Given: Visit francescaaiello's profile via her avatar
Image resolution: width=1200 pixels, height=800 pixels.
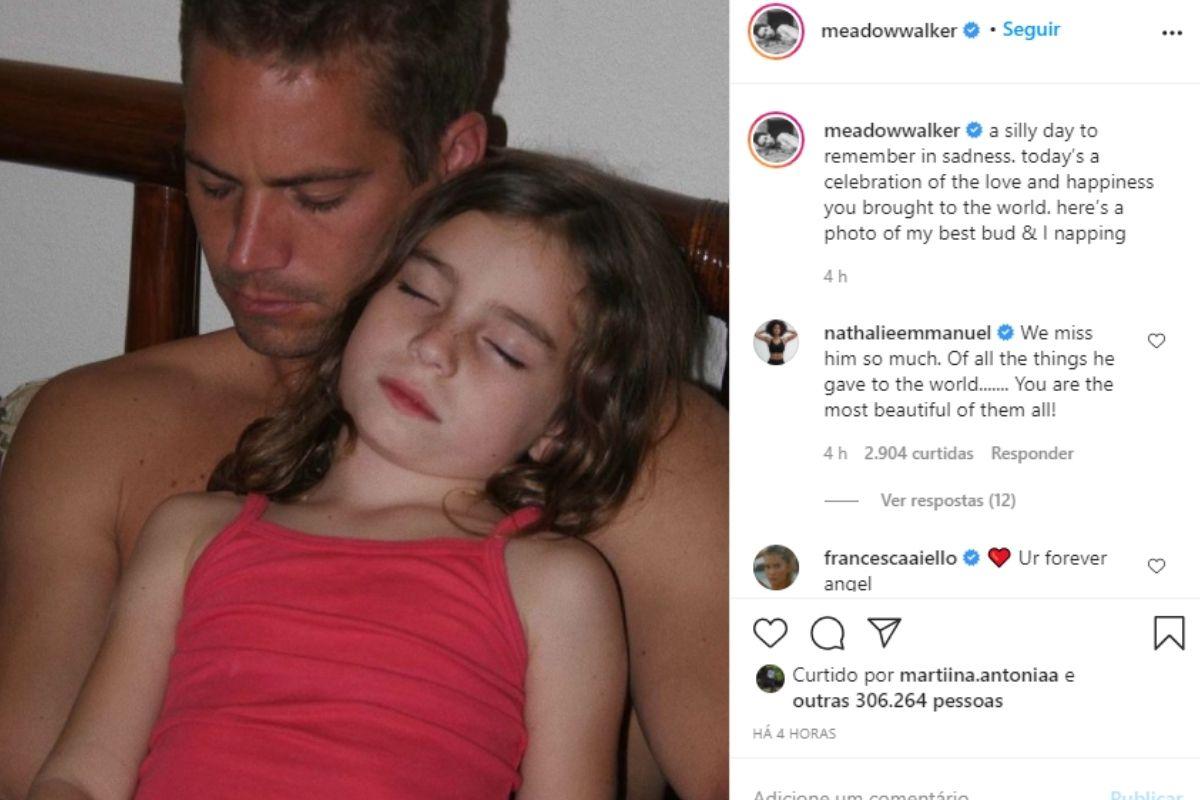Looking at the screenshot, I should pyautogui.click(x=776, y=567).
